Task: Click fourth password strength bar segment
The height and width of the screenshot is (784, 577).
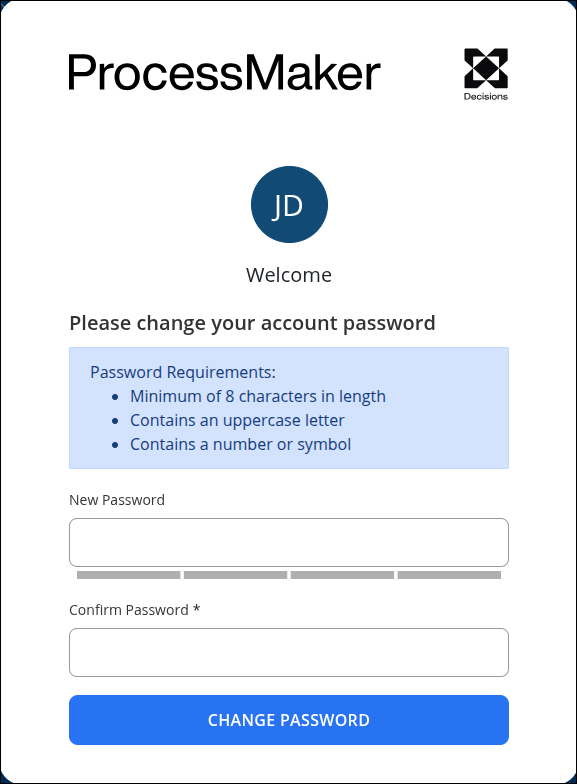Action: point(449,575)
